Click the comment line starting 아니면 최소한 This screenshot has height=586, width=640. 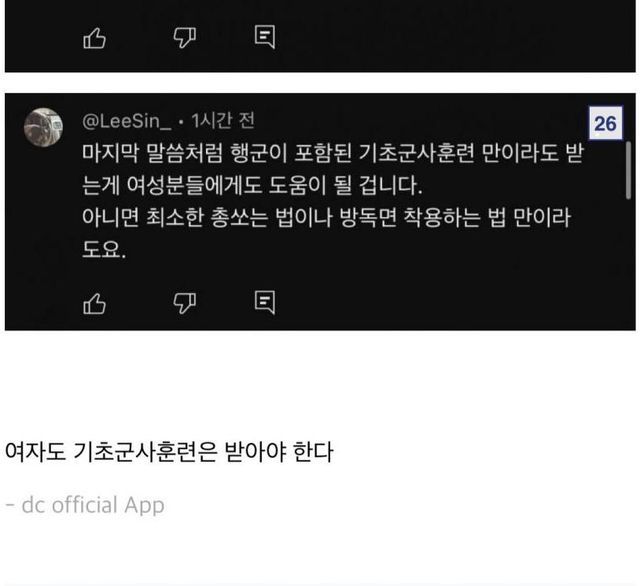(x=326, y=217)
